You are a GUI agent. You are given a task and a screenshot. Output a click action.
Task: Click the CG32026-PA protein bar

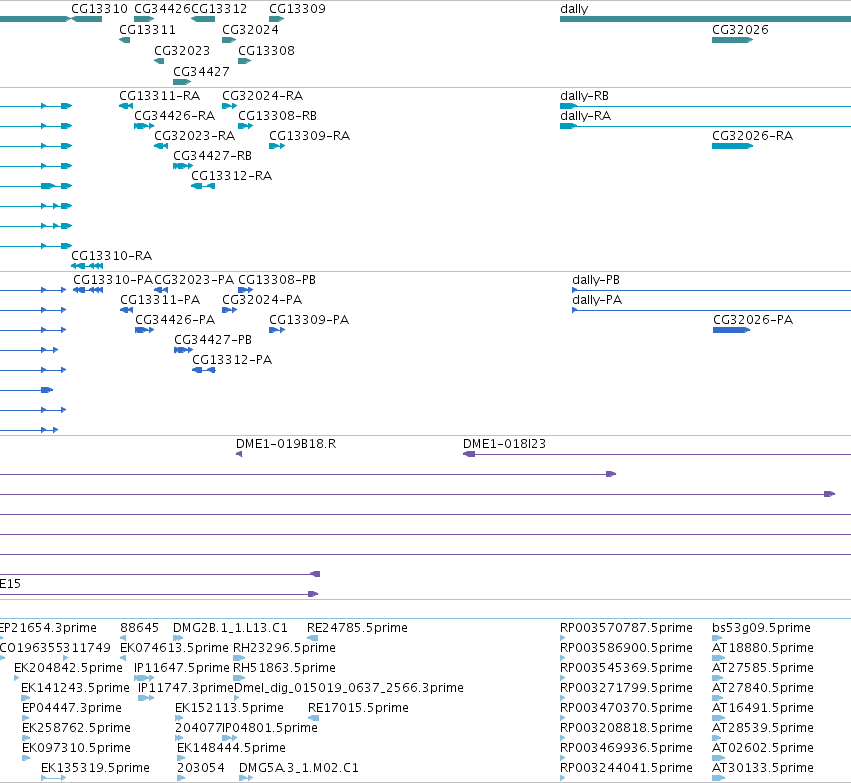[732, 330]
